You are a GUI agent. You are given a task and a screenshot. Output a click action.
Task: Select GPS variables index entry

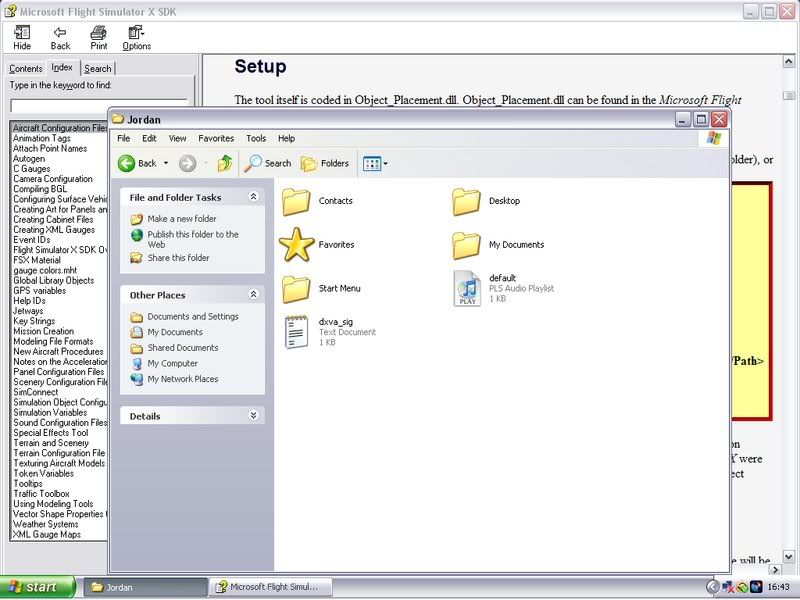pyautogui.click(x=39, y=291)
